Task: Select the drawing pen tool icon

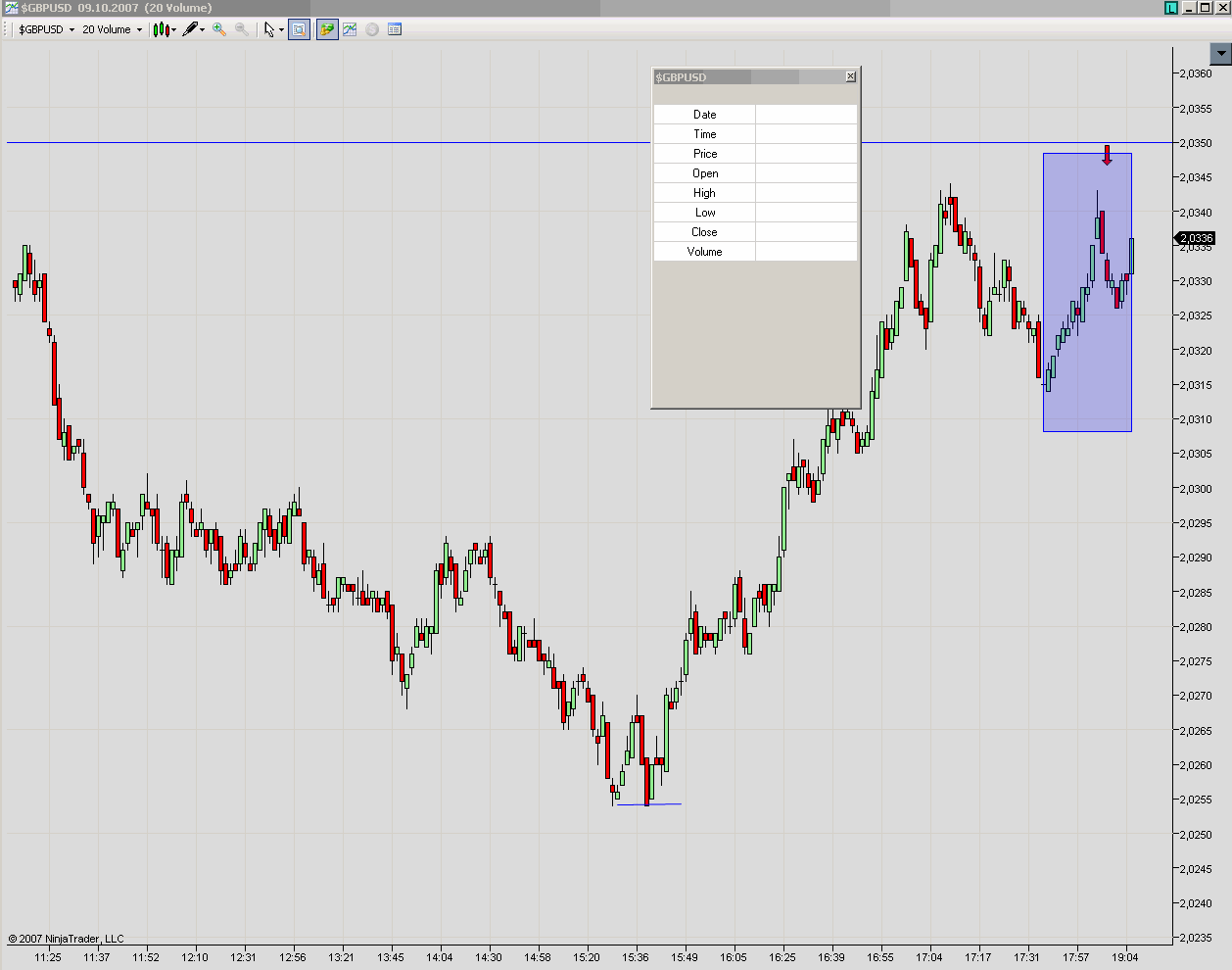Action: tap(190, 29)
